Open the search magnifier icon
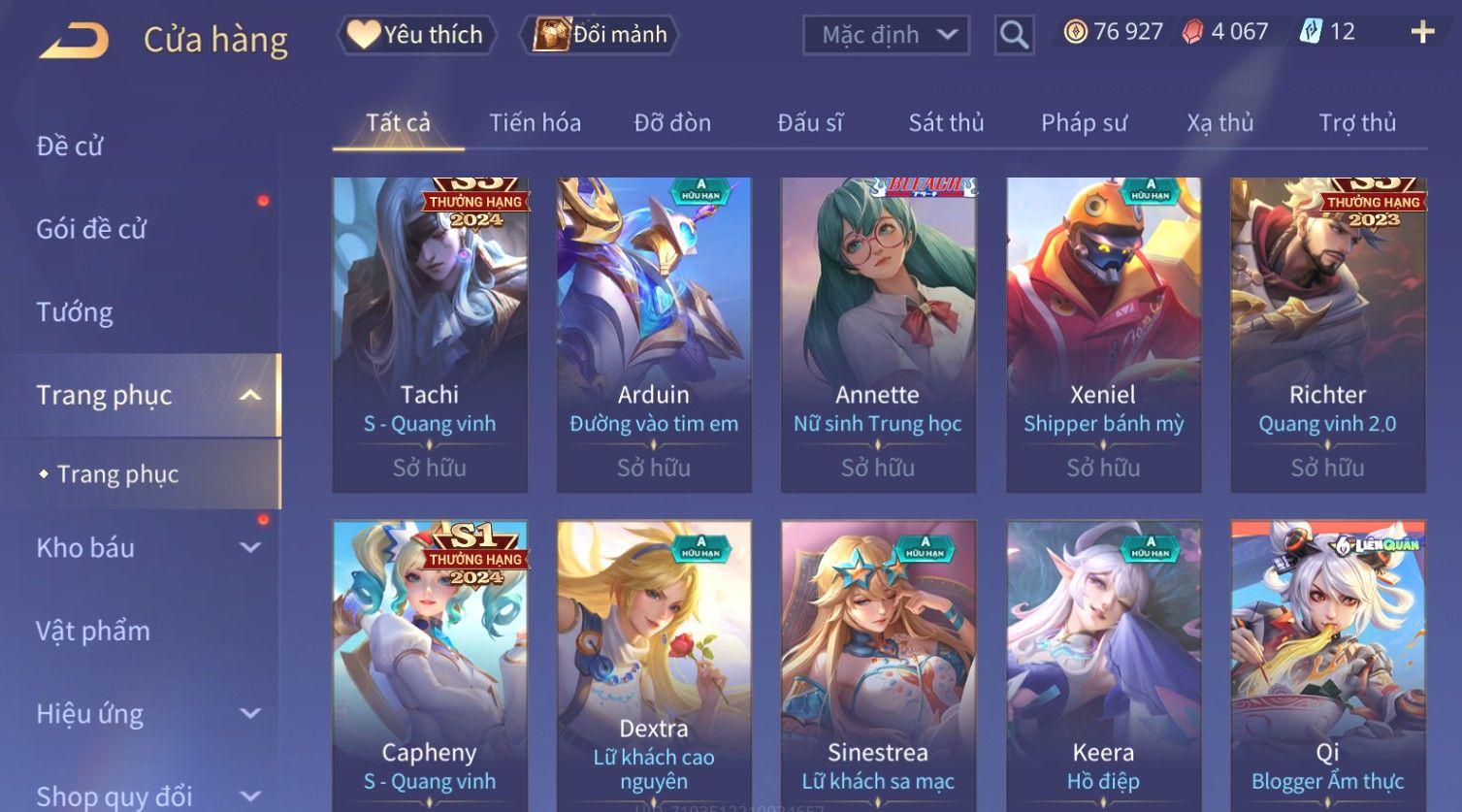The height and width of the screenshot is (812, 1462). (1014, 35)
